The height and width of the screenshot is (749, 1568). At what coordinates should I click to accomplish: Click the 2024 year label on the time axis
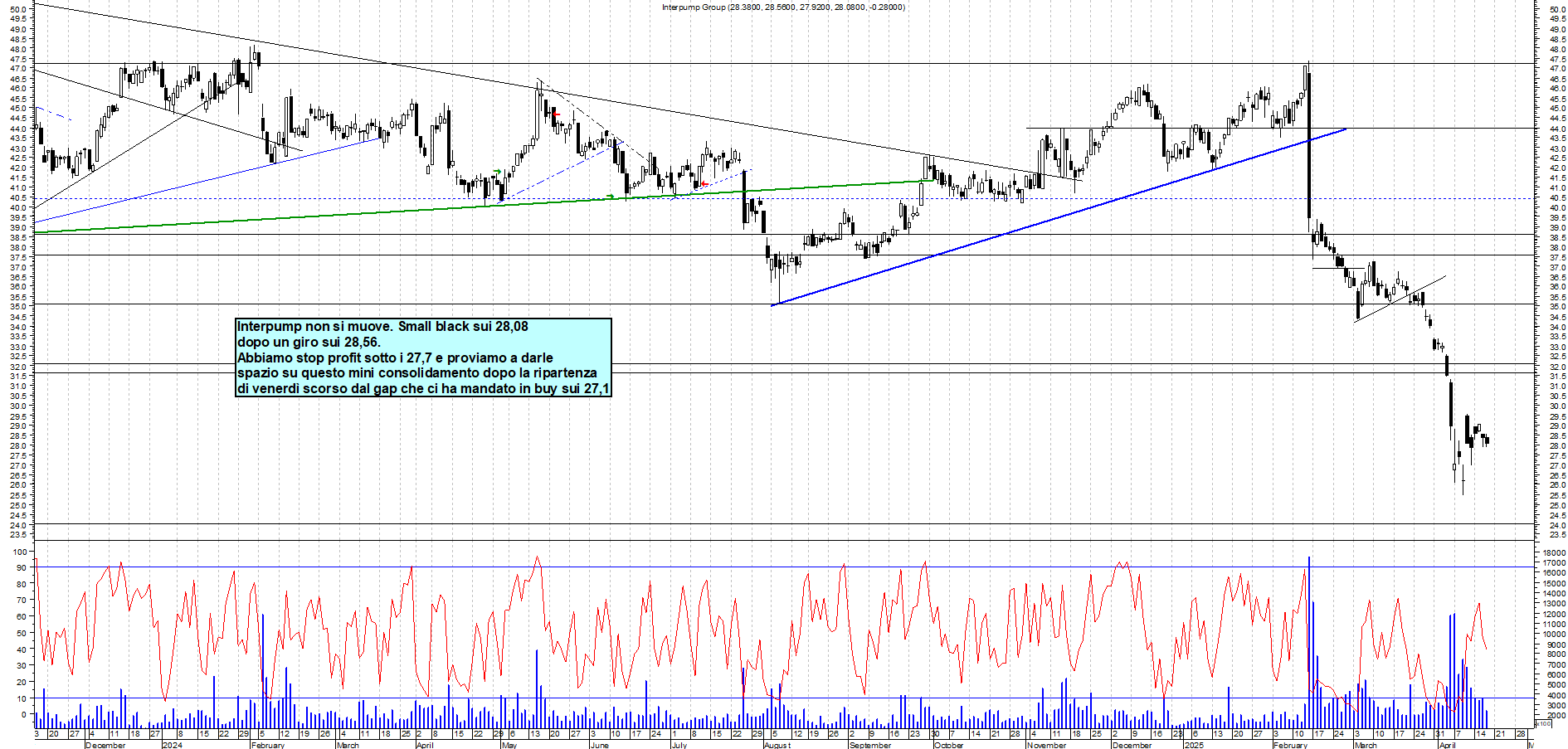(172, 745)
